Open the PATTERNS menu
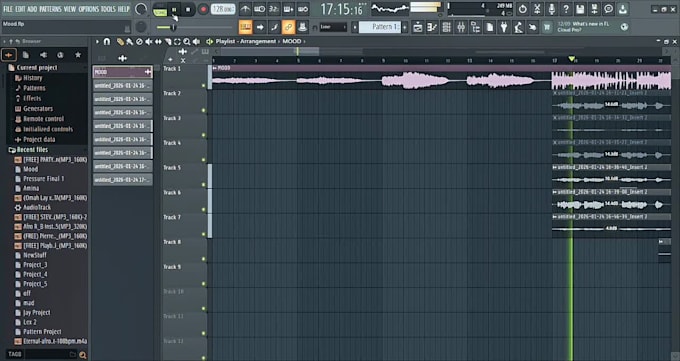This screenshot has width=680, height=361. pyautogui.click(x=51, y=9)
